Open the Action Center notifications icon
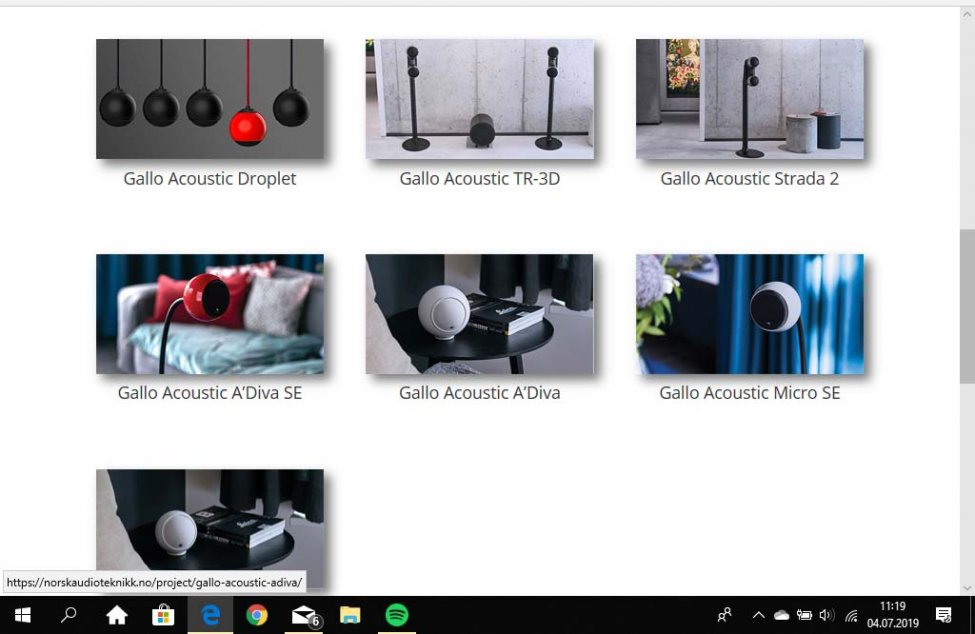 click(x=943, y=615)
